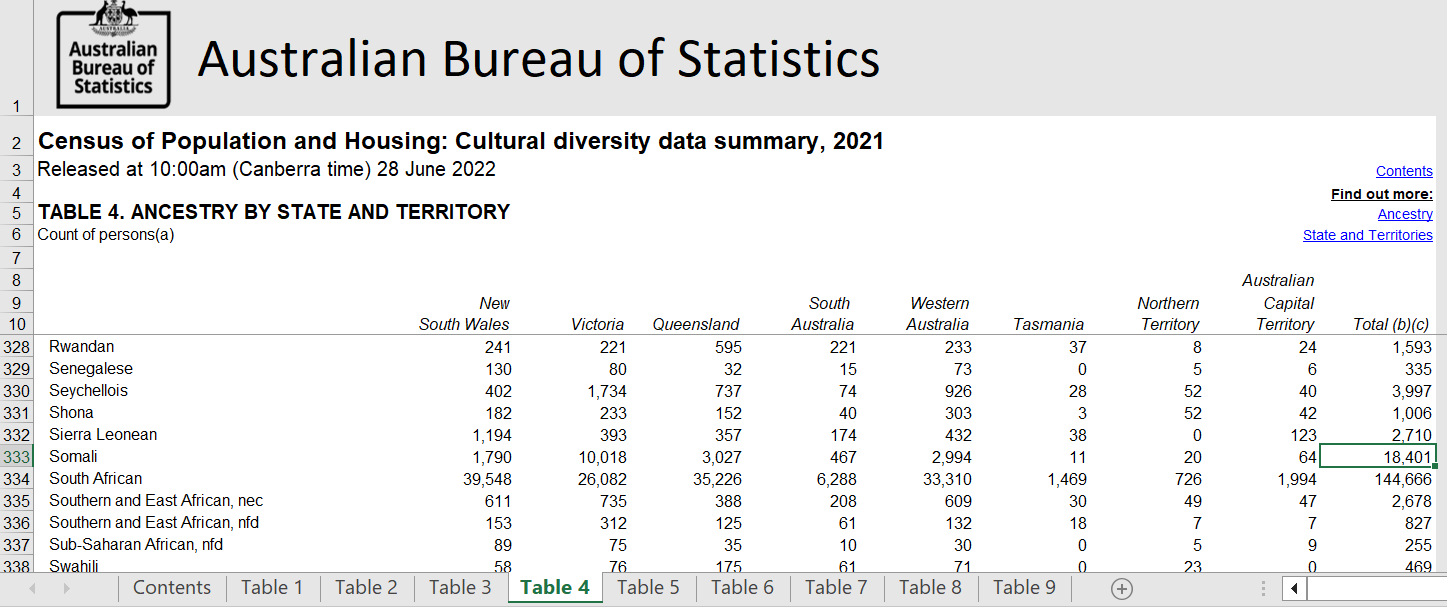The width and height of the screenshot is (1447, 607).
Task: Follow the Contents hyperlink in row 3
Action: coord(1404,171)
